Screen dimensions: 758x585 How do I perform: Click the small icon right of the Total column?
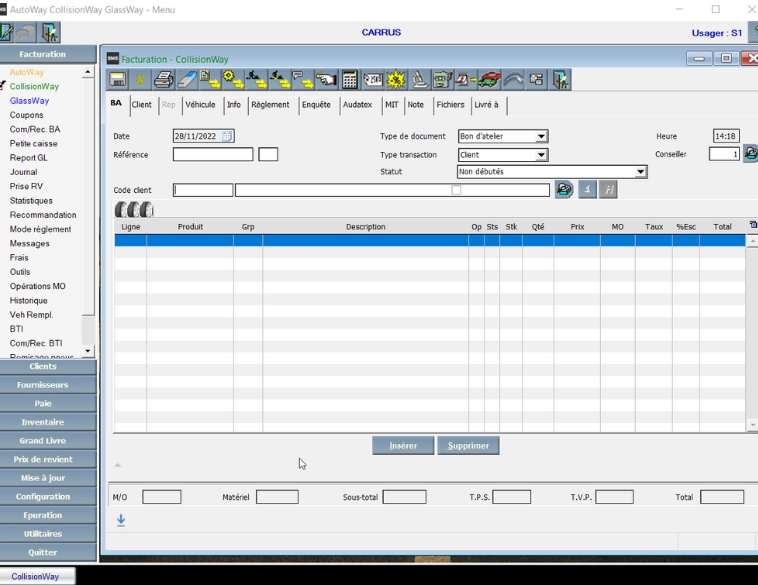(753, 225)
